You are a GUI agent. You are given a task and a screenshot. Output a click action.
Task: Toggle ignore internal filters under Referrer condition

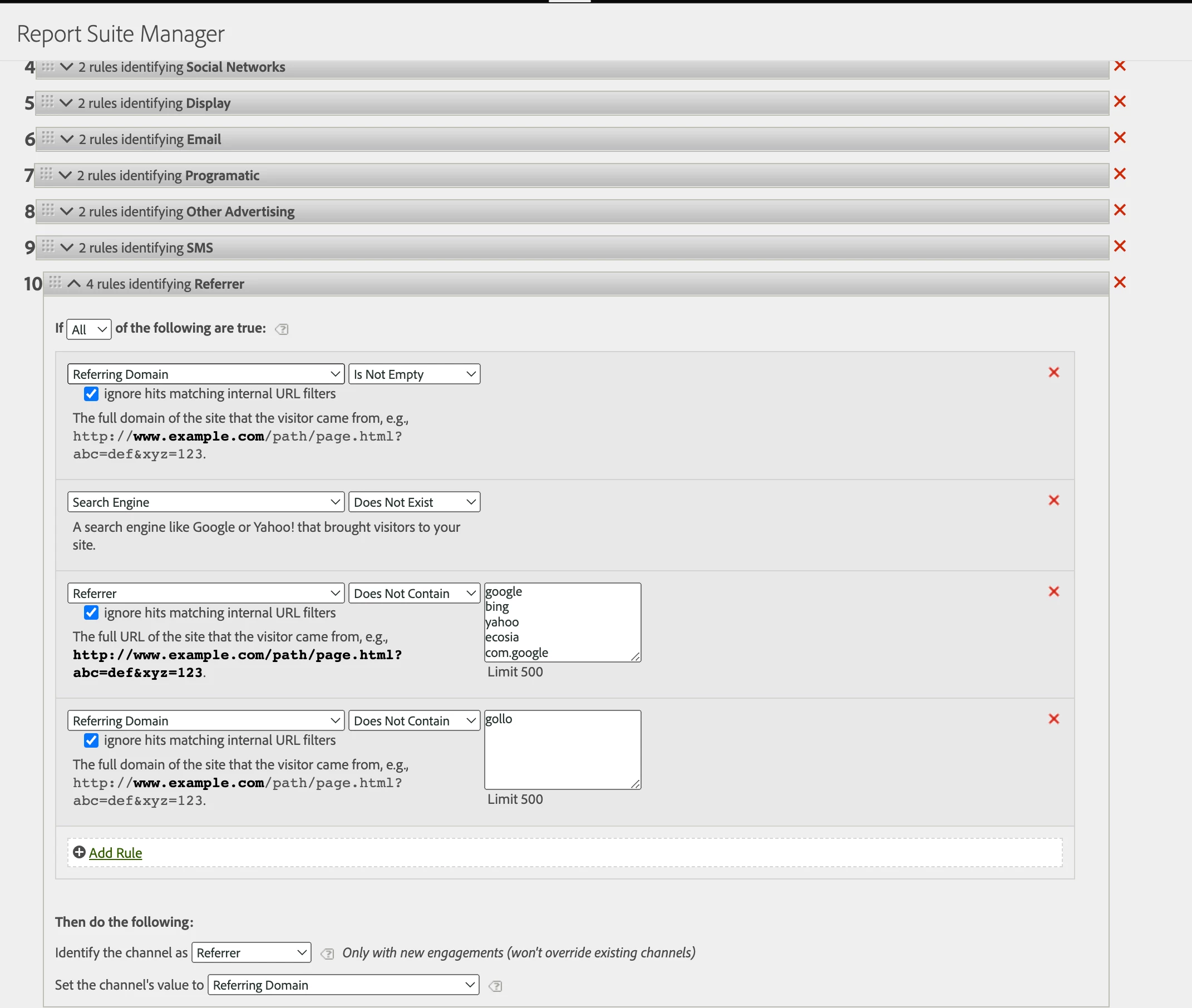[x=91, y=612]
